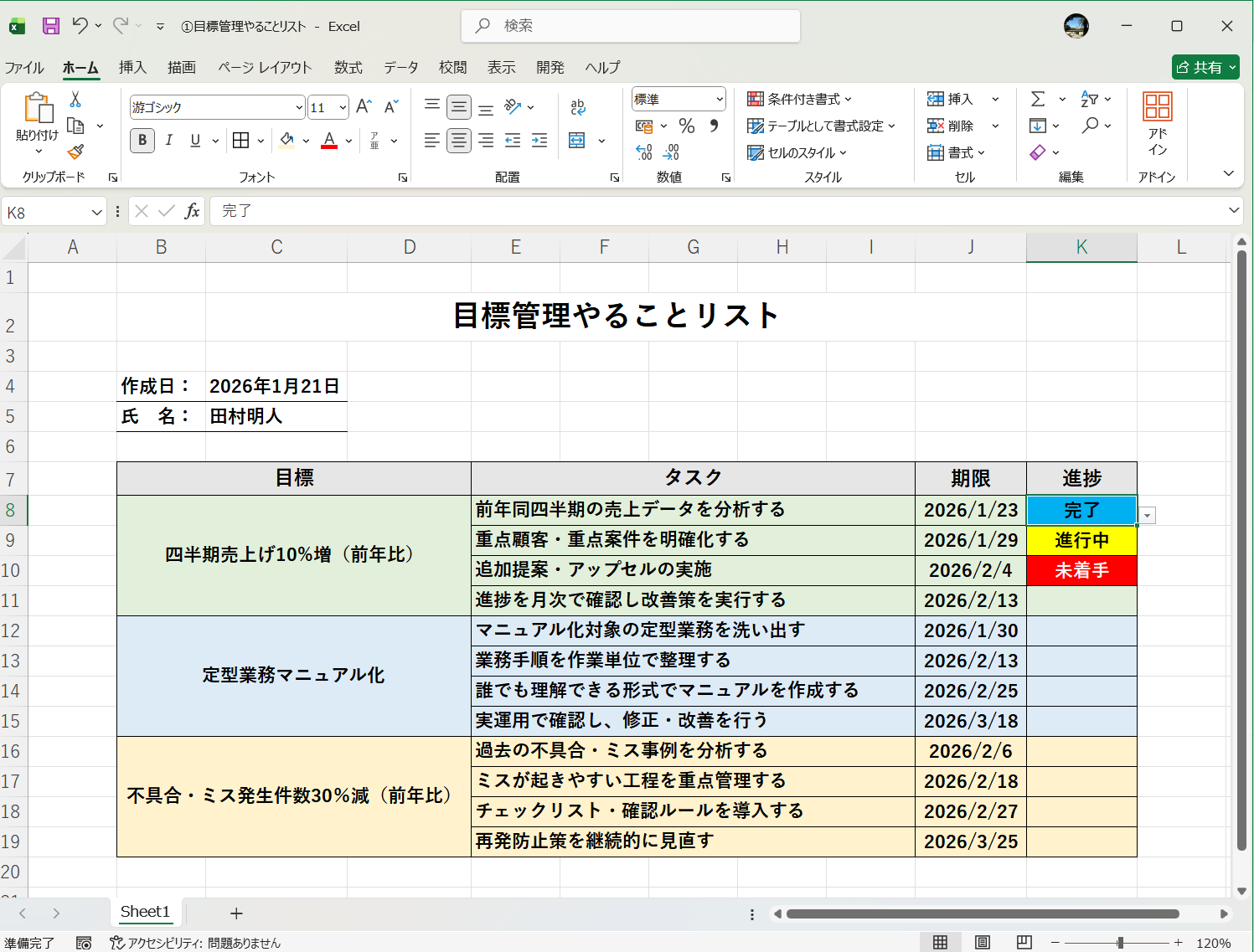Switch to the 挿入 ribbon tab

[x=132, y=68]
